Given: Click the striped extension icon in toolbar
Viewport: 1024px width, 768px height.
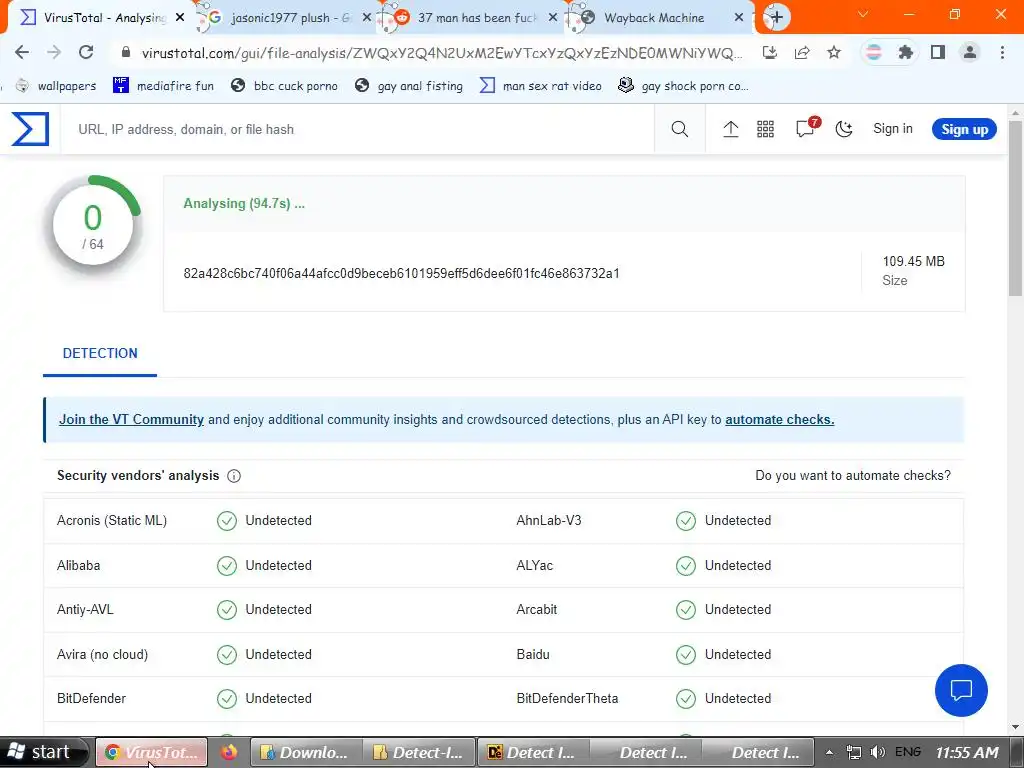Looking at the screenshot, I should (873, 52).
